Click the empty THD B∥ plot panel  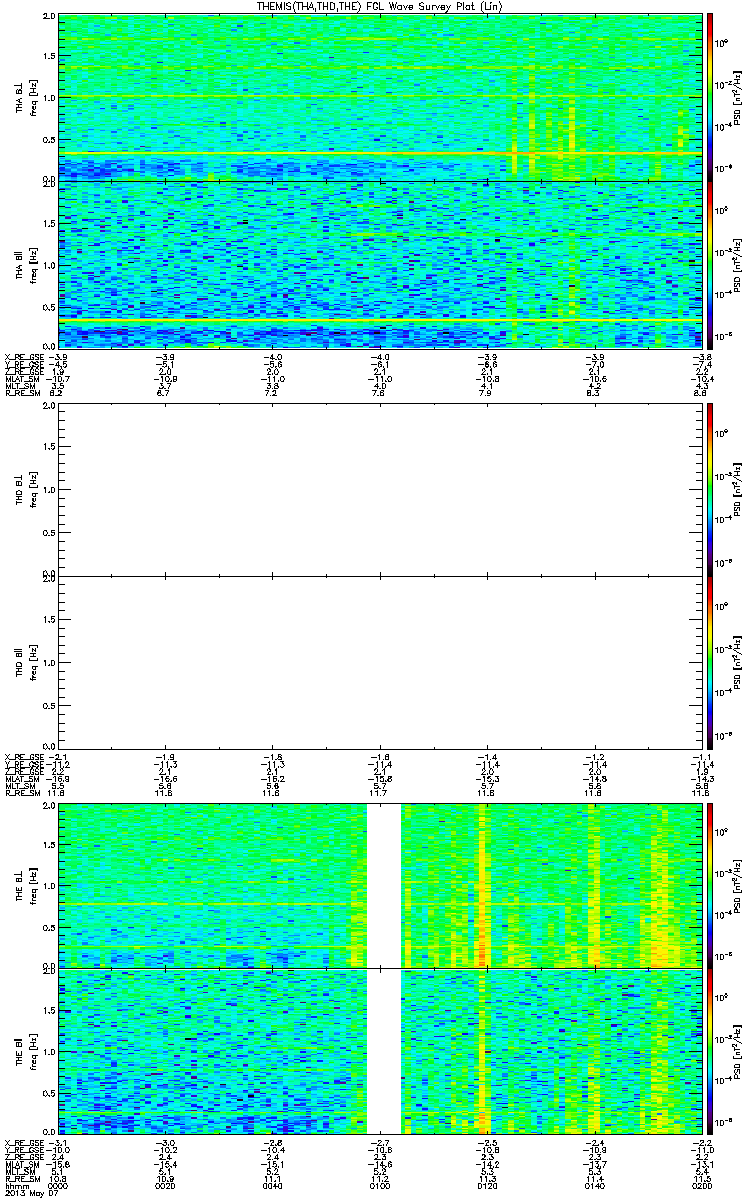tap(381, 662)
